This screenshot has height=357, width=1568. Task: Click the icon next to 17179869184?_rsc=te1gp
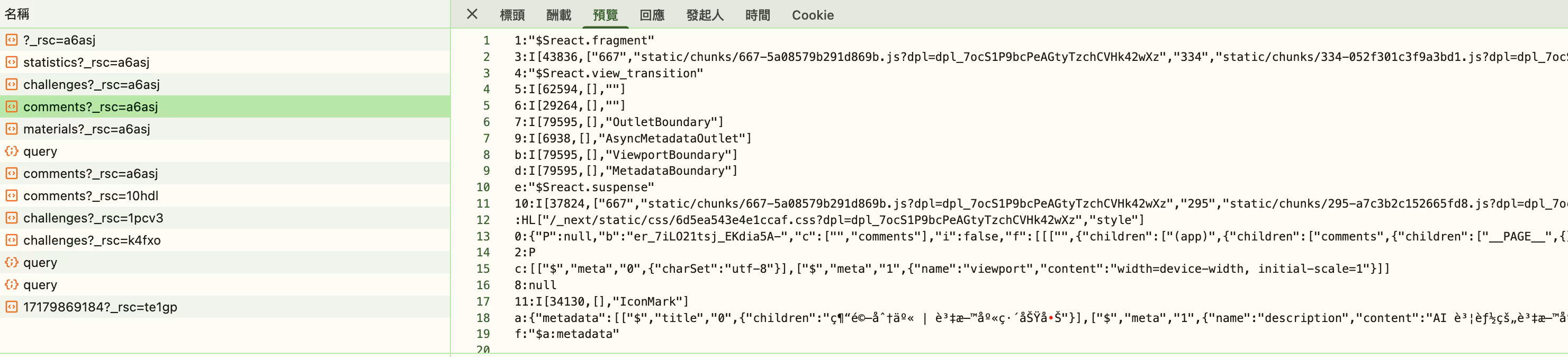click(12, 307)
